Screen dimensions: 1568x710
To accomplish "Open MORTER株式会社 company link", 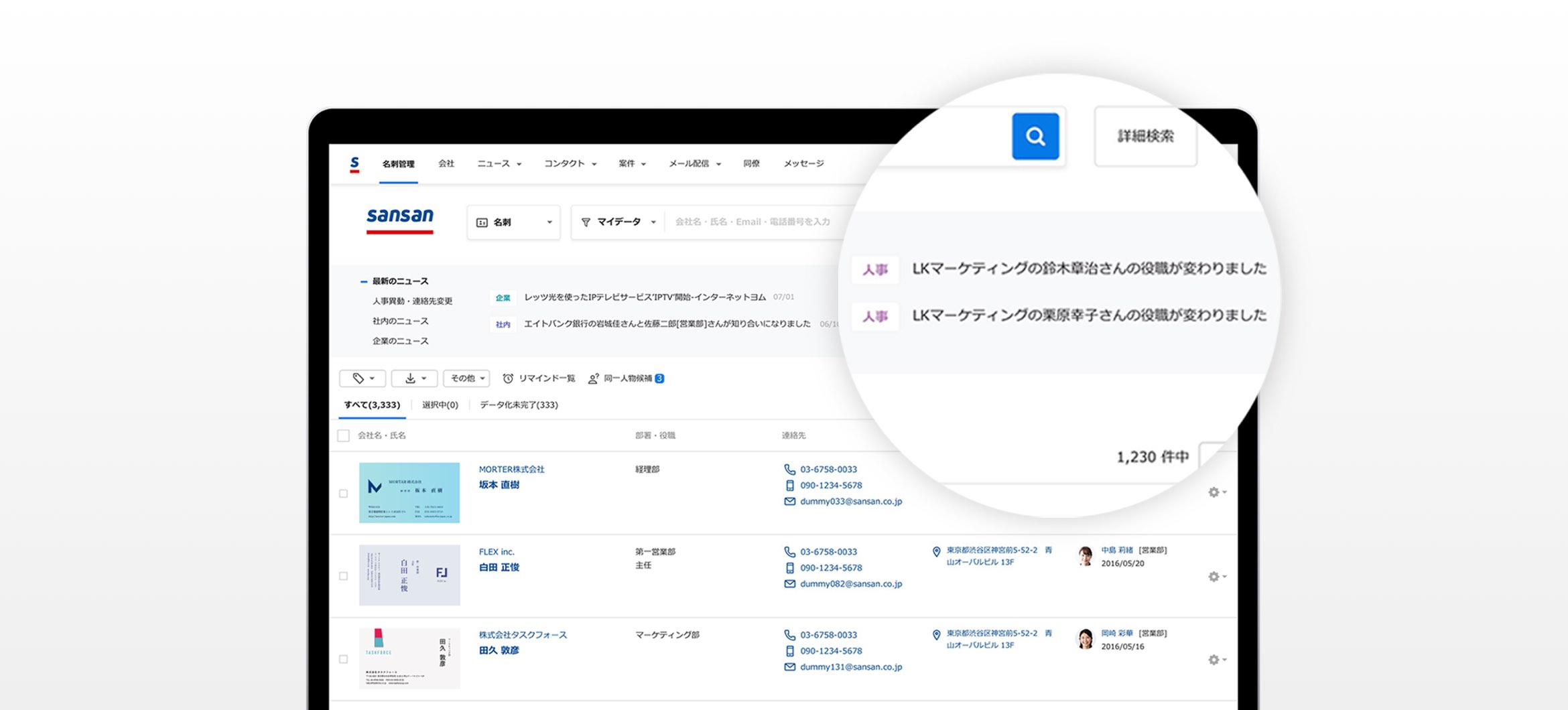I will [511, 470].
